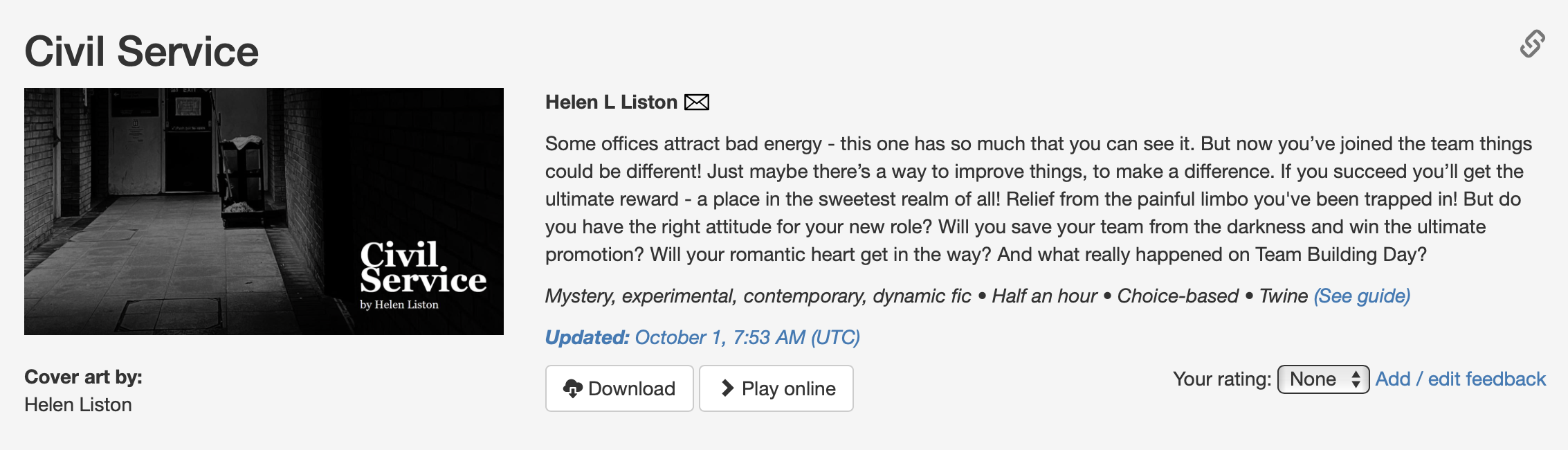The image size is (1568, 450).
Task: Click the Updated October 1 timestamp link
Action: [x=702, y=338]
